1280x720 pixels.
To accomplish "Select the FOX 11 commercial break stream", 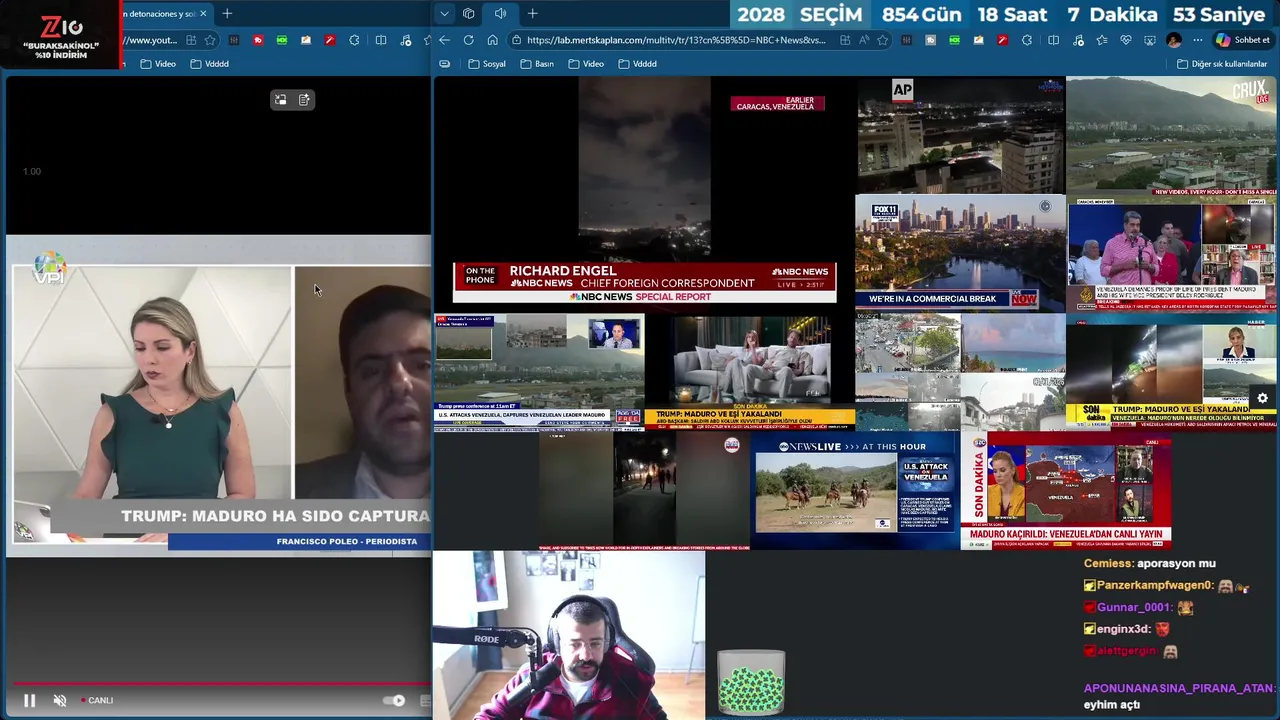I will tap(960, 252).
